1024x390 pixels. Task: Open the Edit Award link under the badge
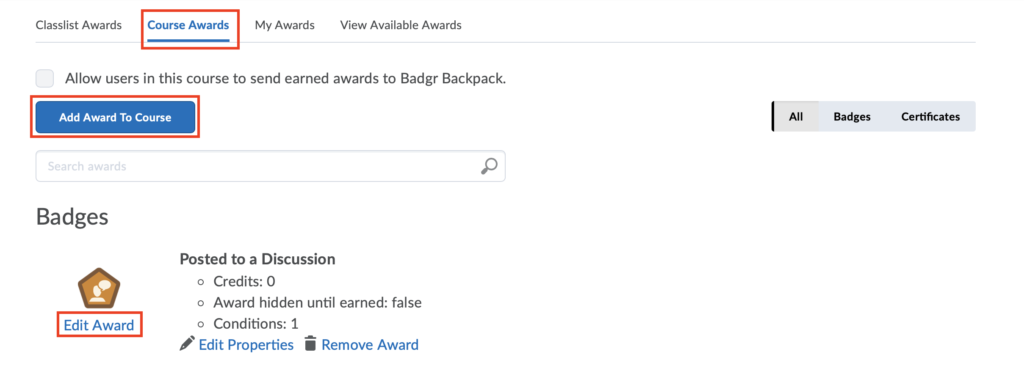point(99,325)
